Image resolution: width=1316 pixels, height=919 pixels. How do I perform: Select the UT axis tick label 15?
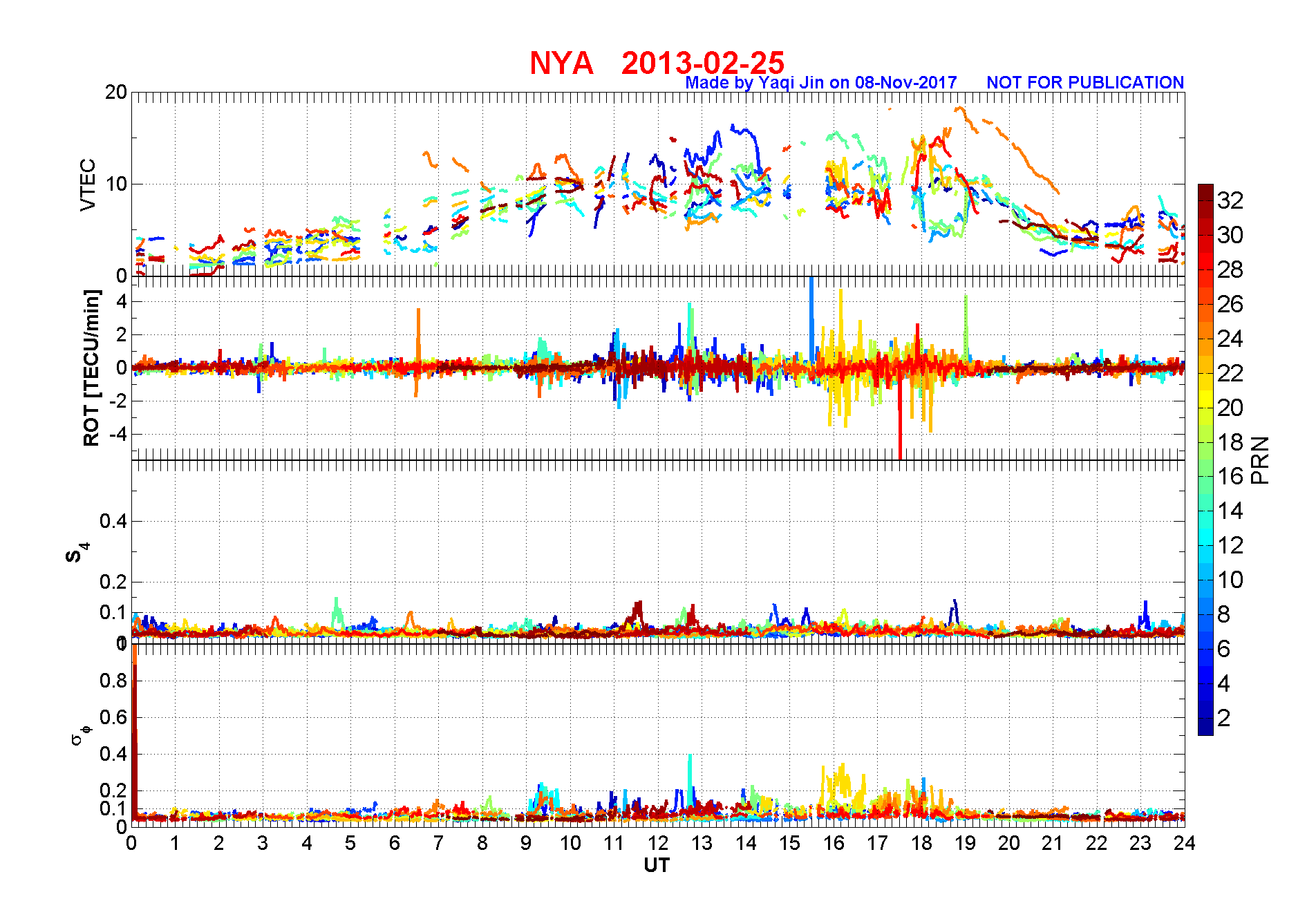[790, 843]
